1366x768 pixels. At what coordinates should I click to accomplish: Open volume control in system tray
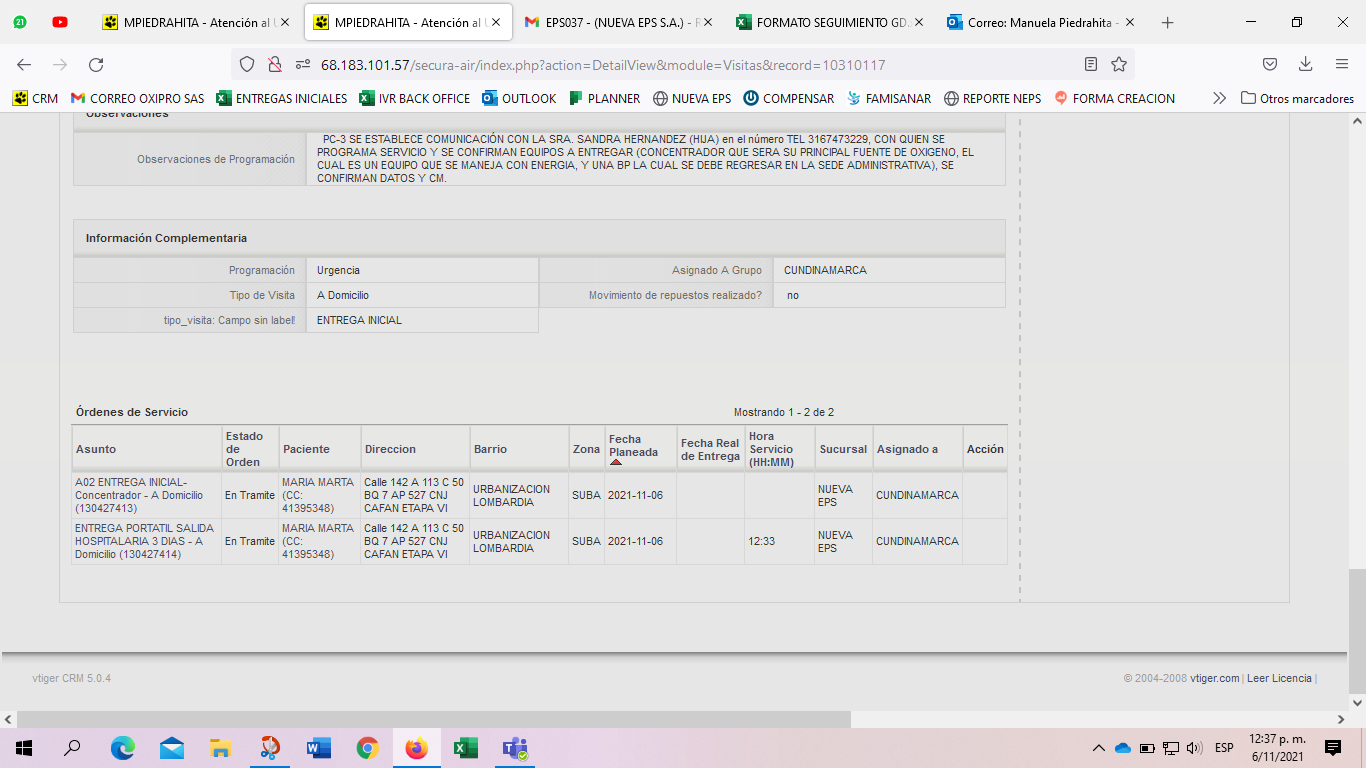point(1194,748)
